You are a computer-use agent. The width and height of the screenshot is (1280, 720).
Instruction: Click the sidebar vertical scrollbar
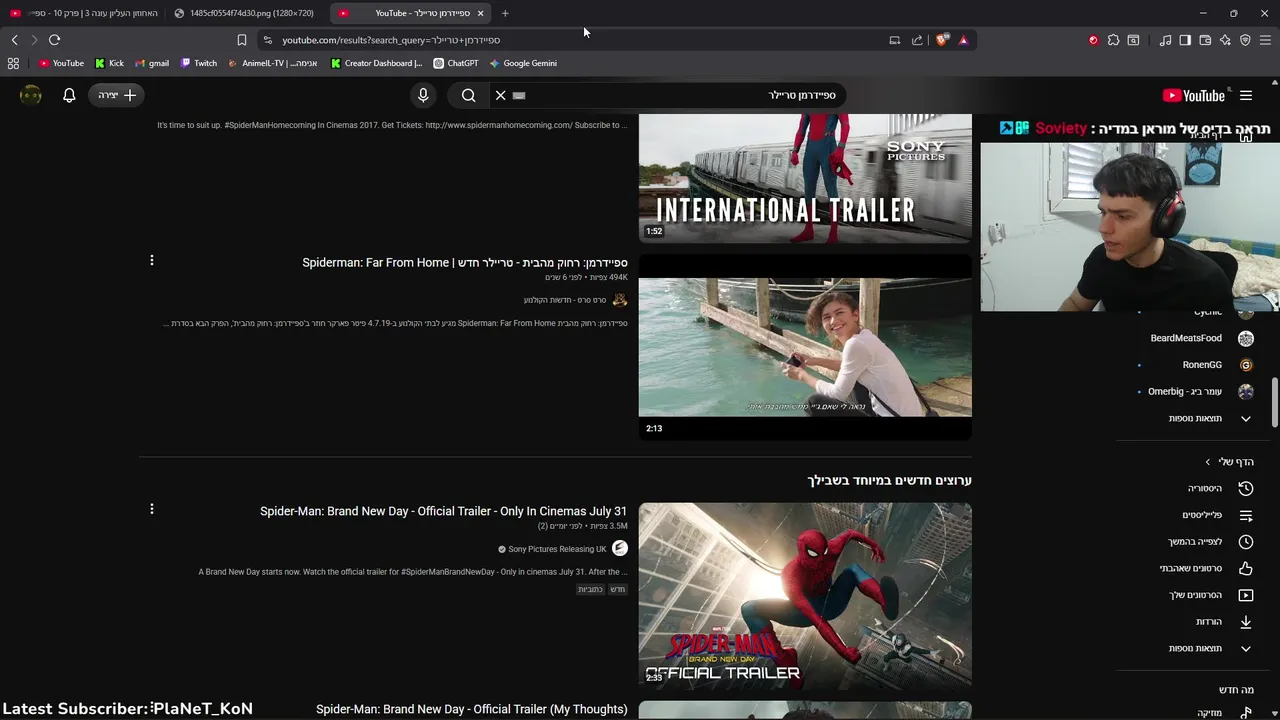[1274, 403]
